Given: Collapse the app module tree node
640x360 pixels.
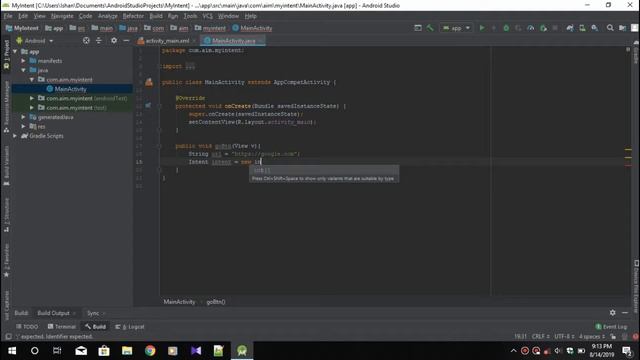Looking at the screenshot, I should pos(16,51).
